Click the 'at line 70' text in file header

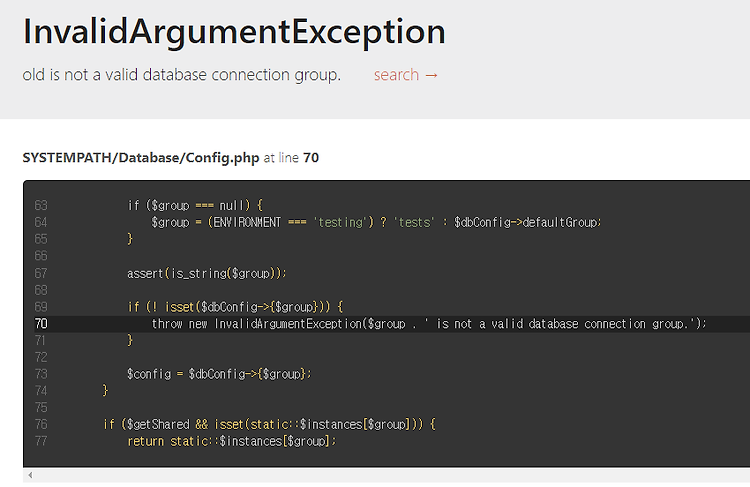pos(291,158)
